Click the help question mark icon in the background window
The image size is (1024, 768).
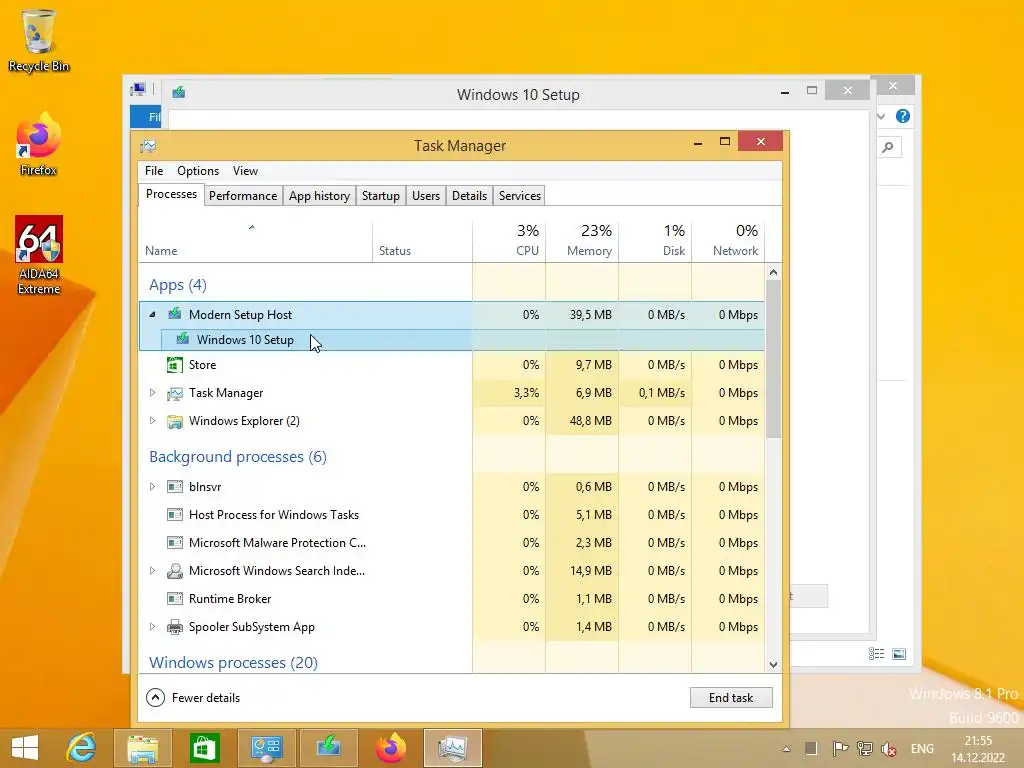coord(903,116)
